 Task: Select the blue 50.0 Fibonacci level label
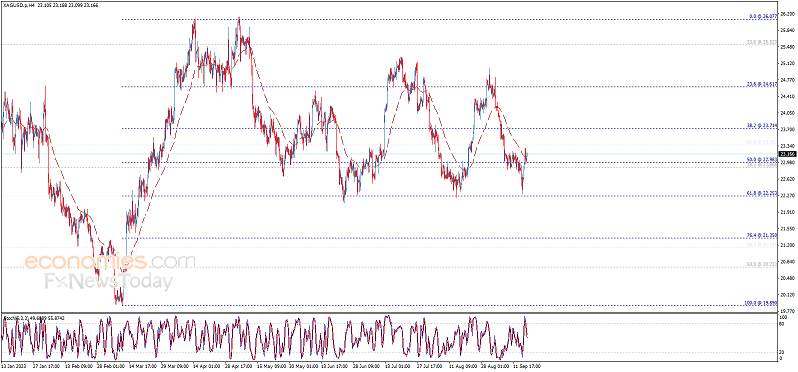(762, 160)
